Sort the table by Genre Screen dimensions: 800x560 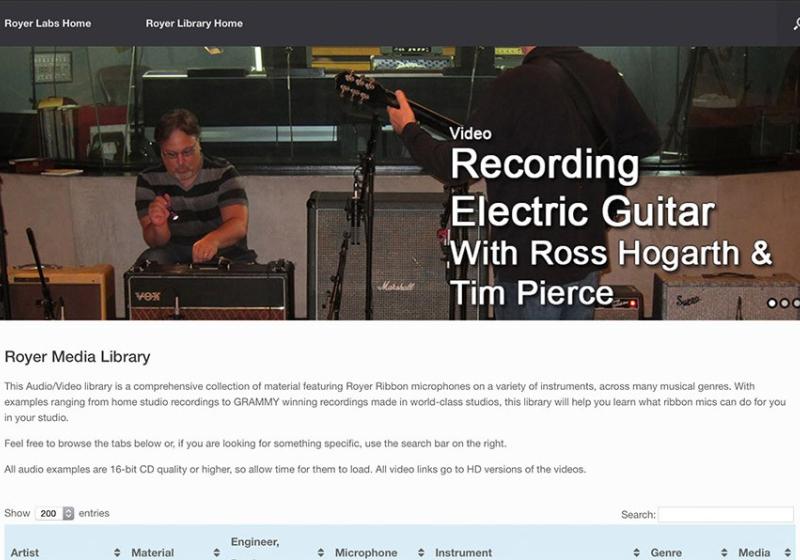point(722,552)
